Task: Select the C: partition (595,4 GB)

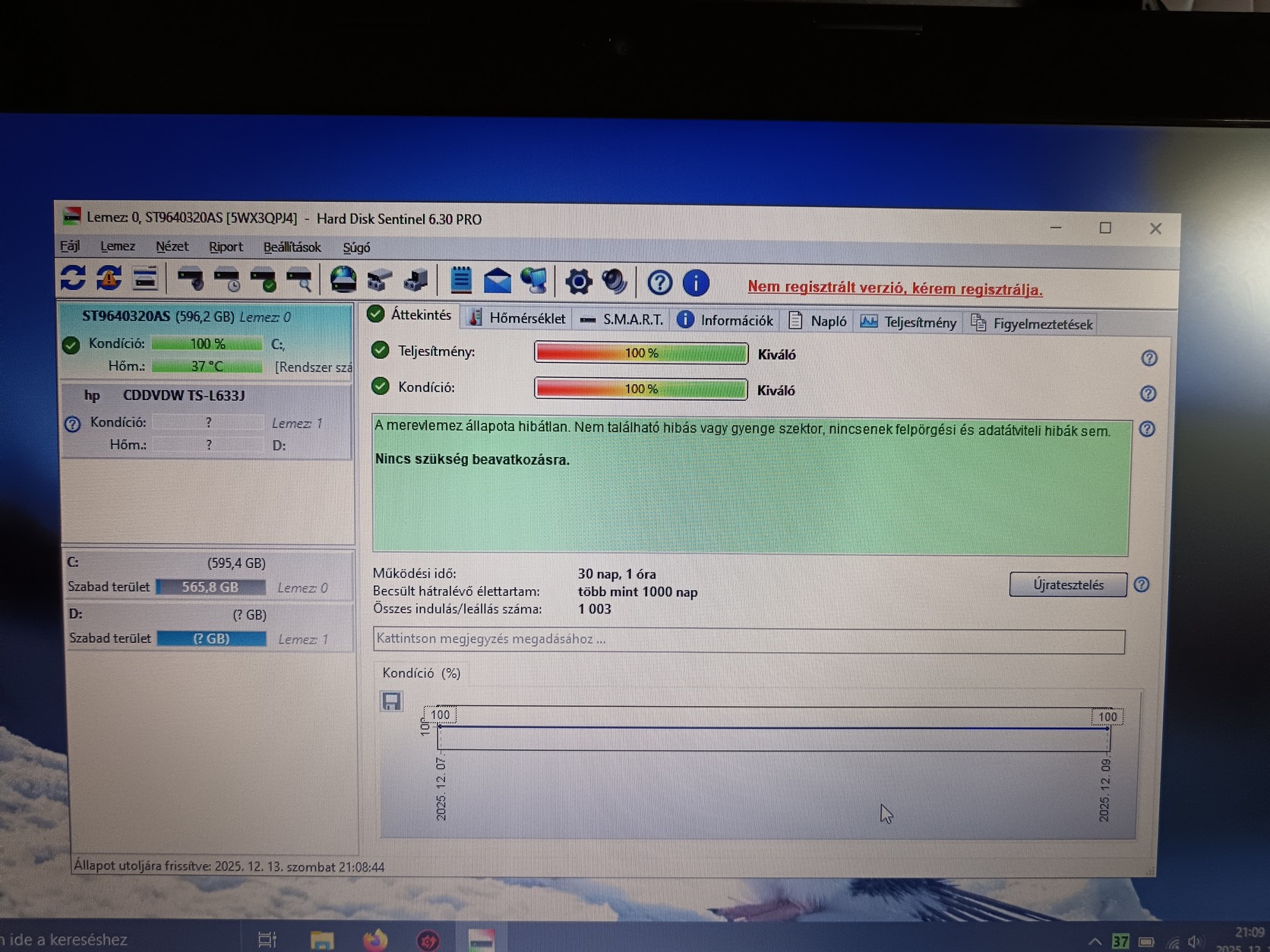Action: (x=208, y=576)
